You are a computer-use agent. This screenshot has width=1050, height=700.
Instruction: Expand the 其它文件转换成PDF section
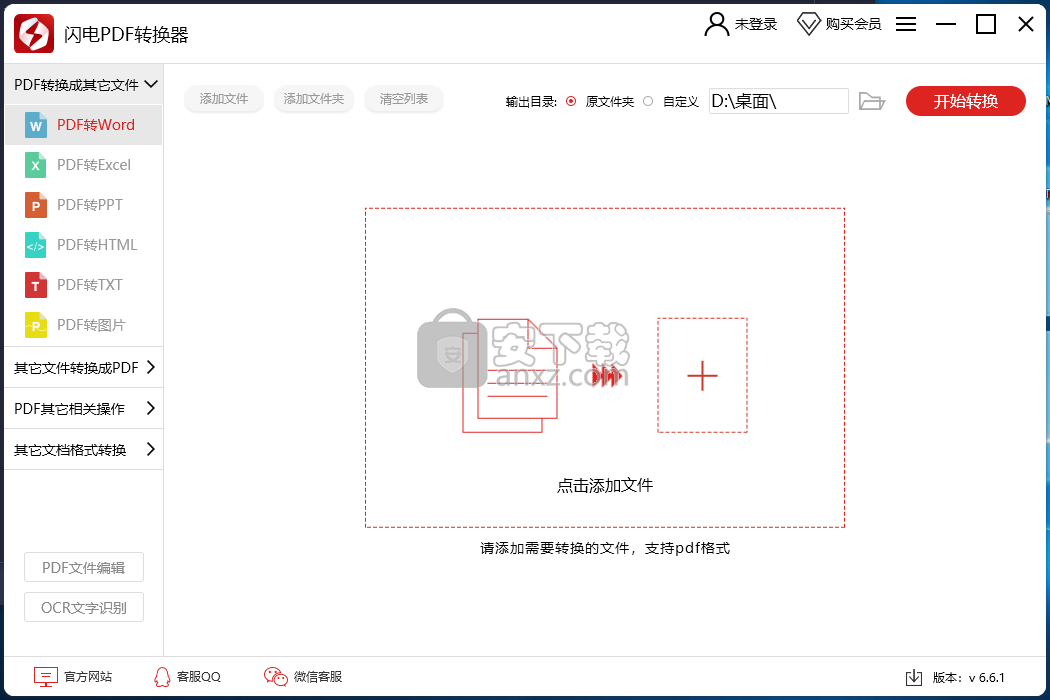point(84,367)
